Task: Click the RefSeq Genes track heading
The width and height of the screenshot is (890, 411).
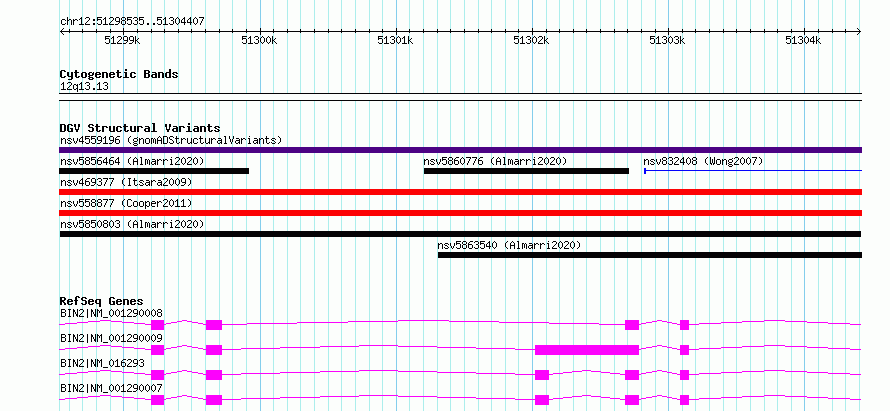Action: click(x=102, y=301)
